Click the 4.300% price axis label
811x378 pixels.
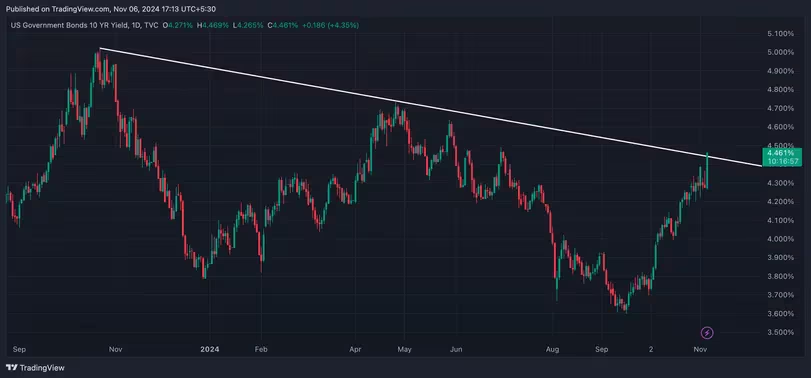pyautogui.click(x=779, y=183)
